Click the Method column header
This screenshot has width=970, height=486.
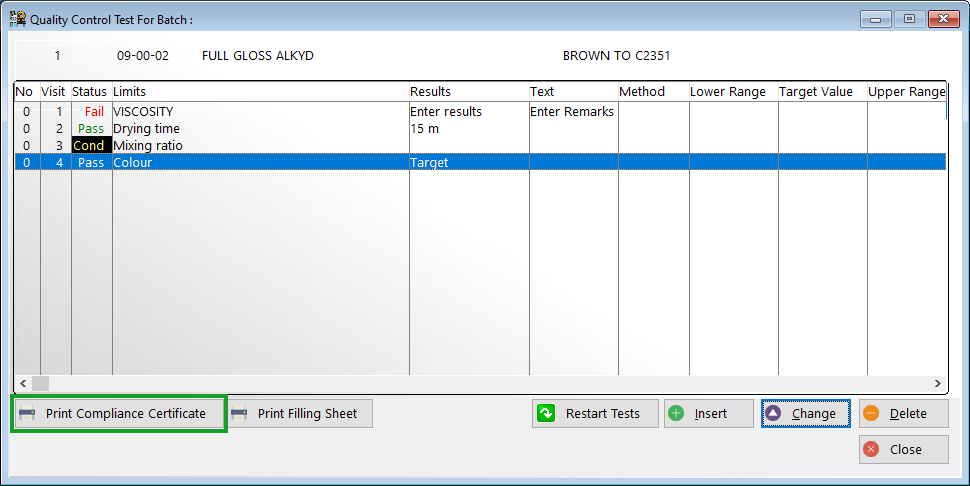pyautogui.click(x=641, y=92)
